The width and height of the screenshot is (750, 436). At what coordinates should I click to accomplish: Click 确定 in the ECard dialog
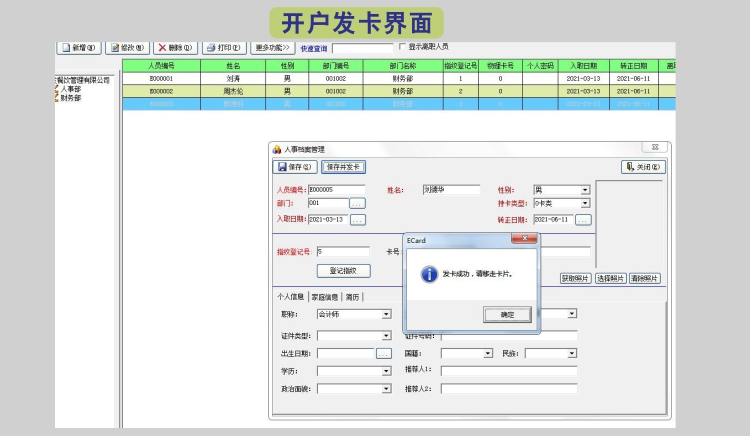coord(507,314)
